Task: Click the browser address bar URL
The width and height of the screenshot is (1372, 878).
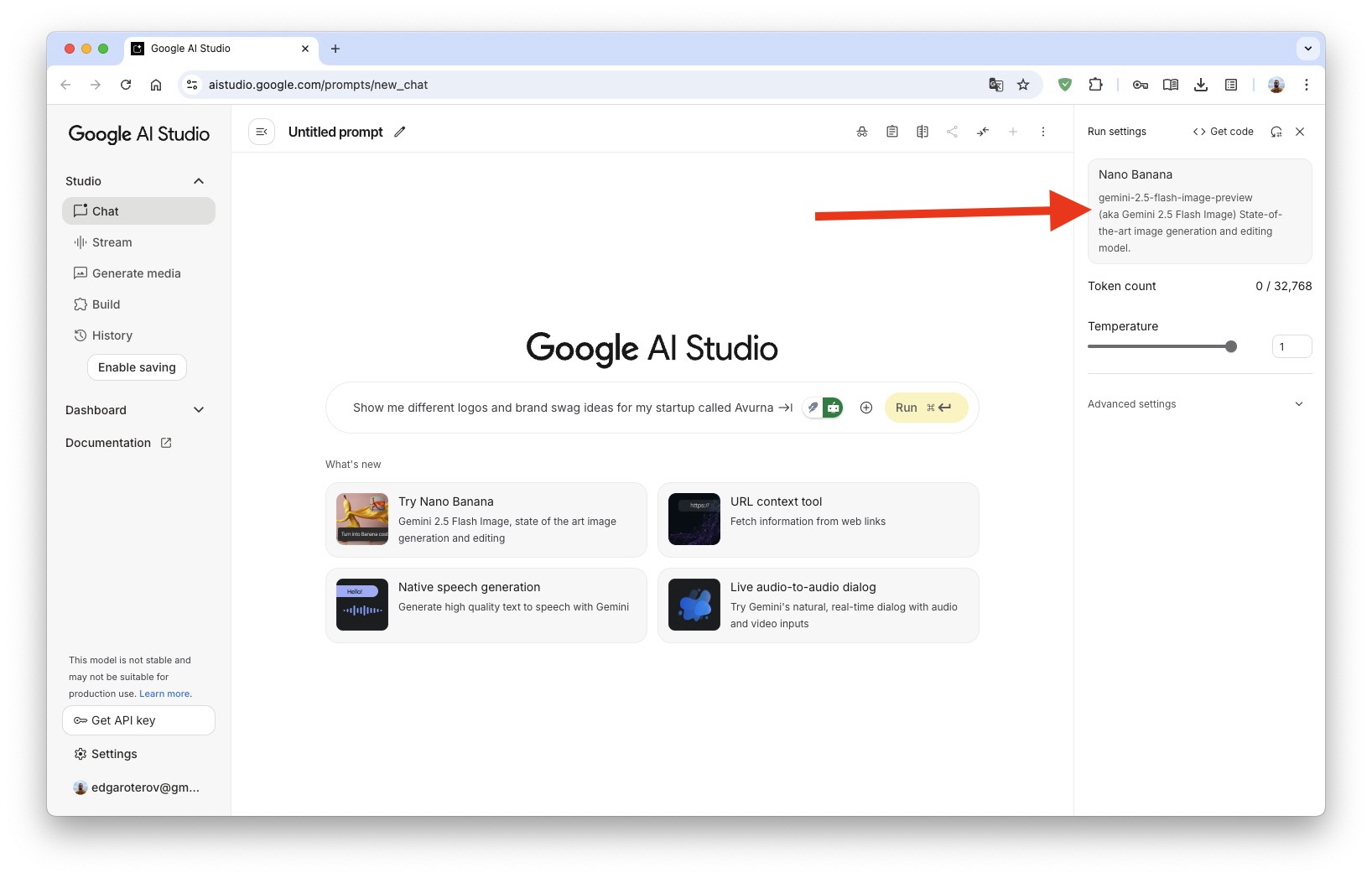Action: click(x=318, y=85)
